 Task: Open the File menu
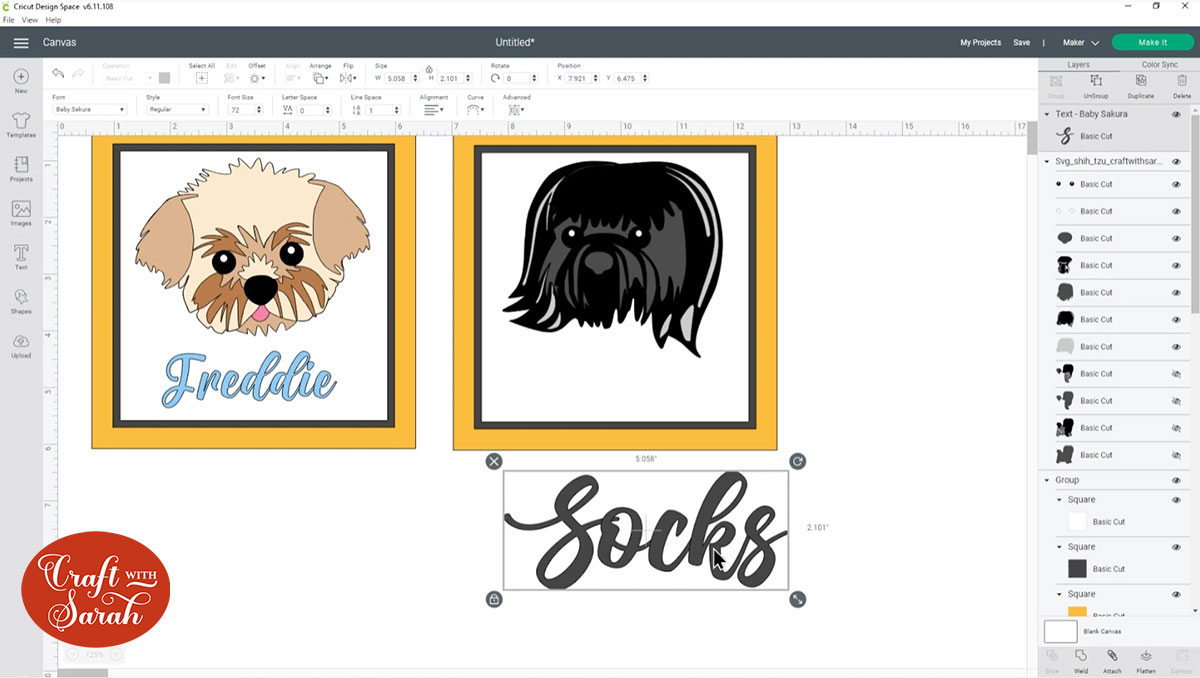8,20
